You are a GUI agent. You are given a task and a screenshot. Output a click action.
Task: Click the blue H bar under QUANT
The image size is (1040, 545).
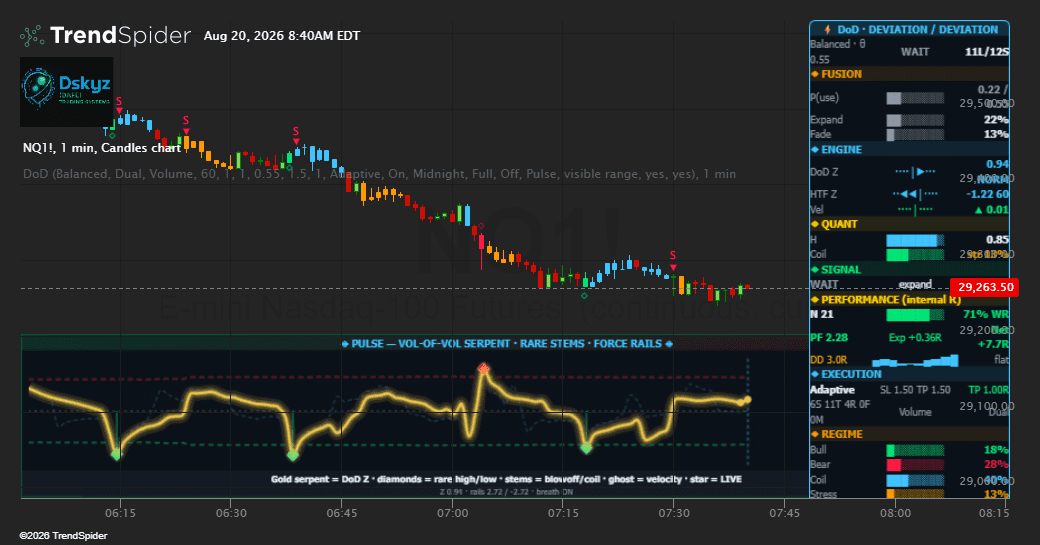[915, 240]
